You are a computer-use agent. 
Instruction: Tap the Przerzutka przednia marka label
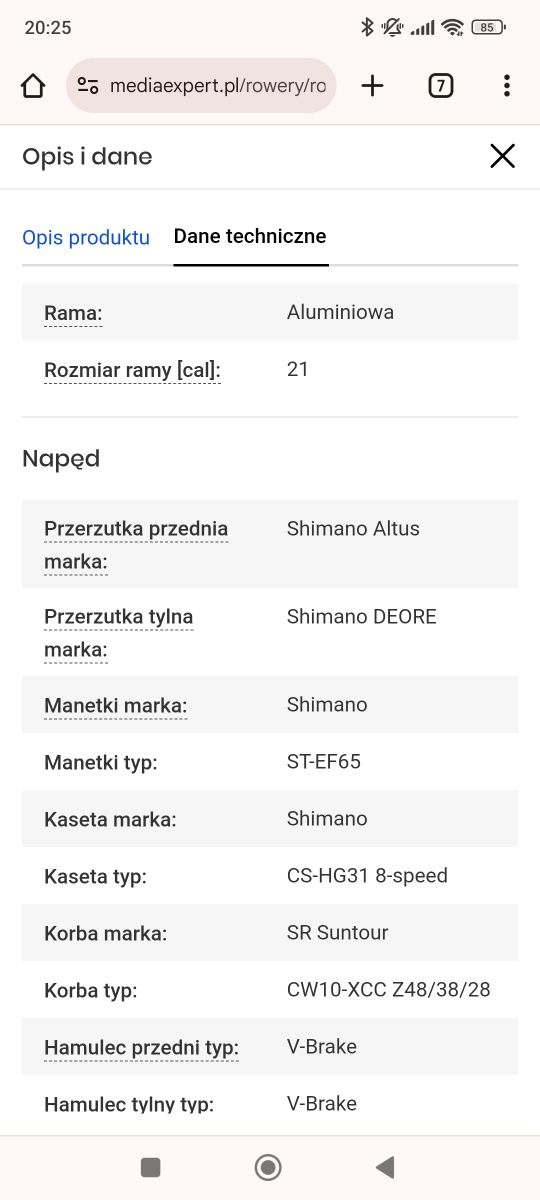click(136, 546)
